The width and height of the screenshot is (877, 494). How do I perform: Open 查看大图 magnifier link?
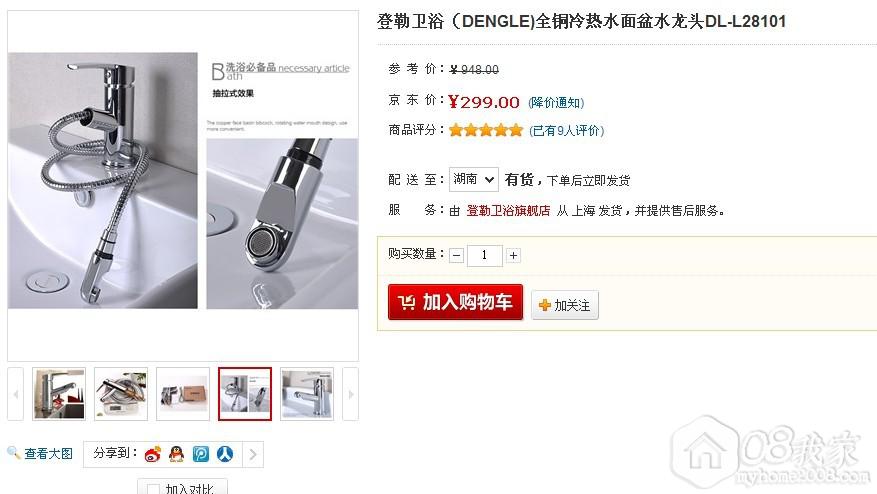point(40,453)
